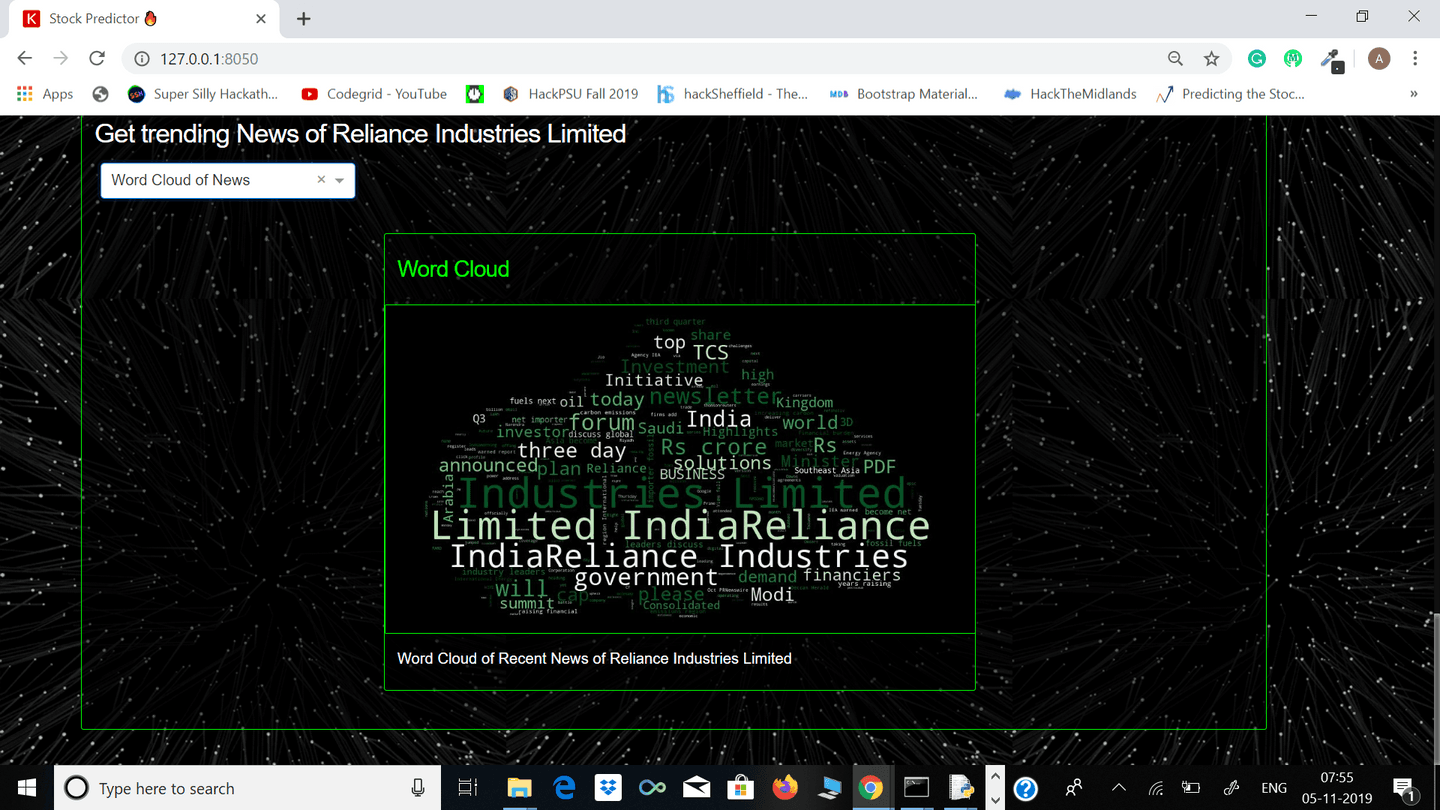Open the hackSheffield bookmark
This screenshot has height=810, width=1440.
pyautogui.click(x=732, y=94)
